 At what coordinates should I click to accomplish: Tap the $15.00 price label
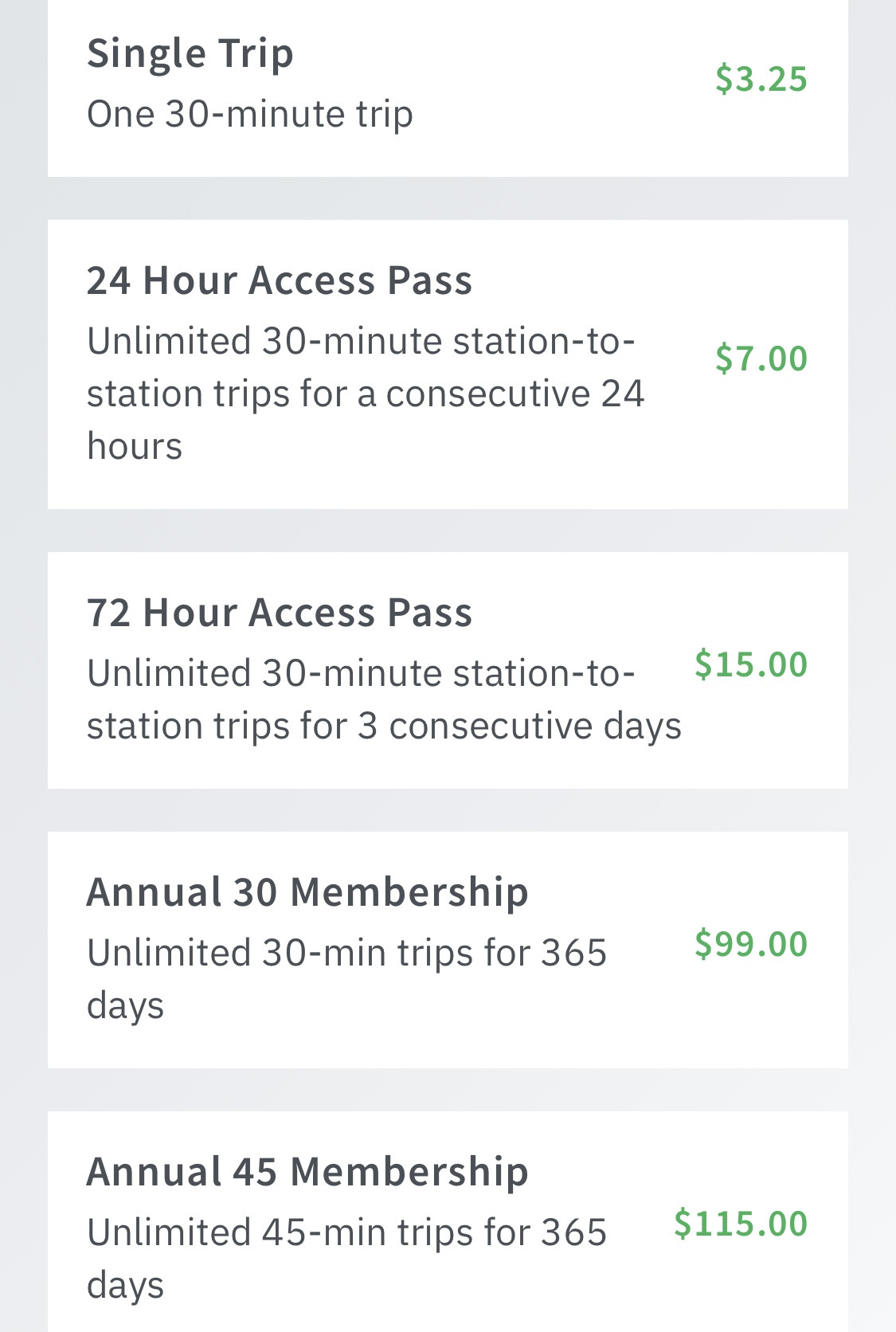750,664
